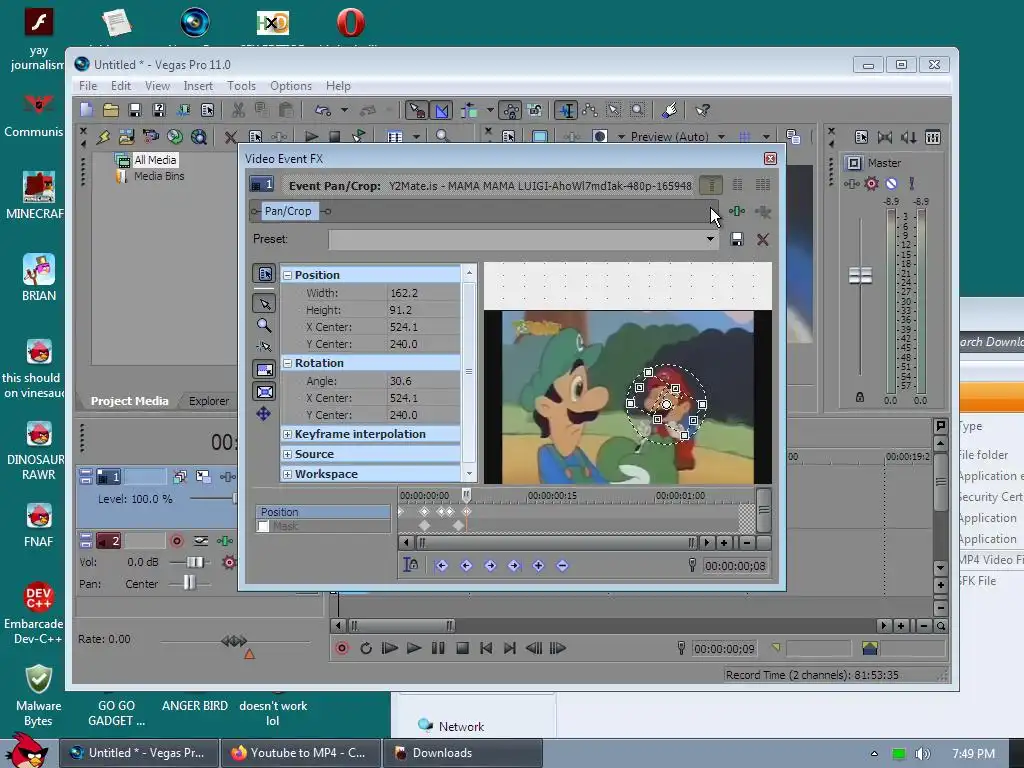
Task: Click the Cut scissors icon in the toolbar
Action: (238, 110)
